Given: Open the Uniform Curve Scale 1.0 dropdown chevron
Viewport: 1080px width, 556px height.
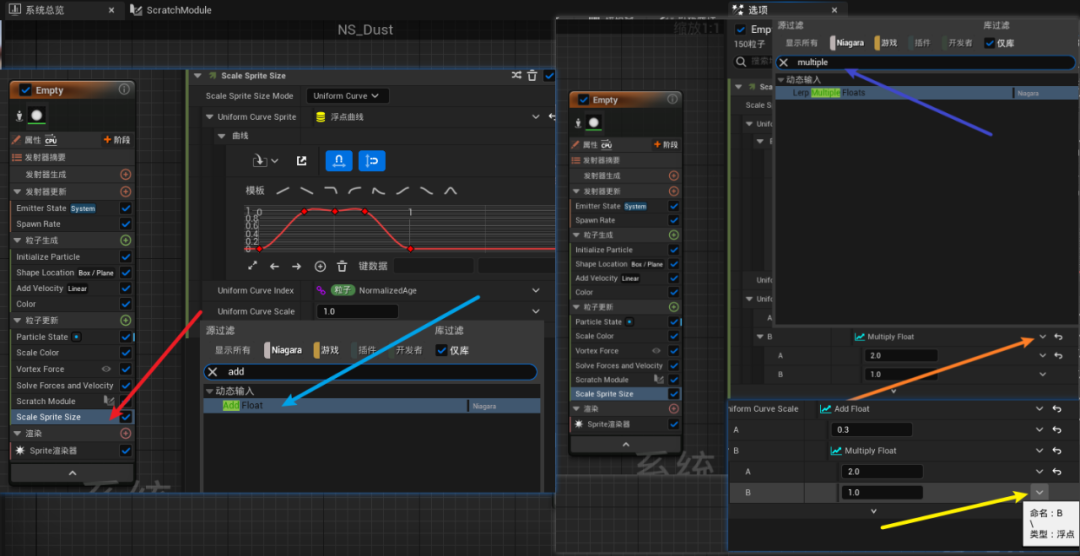Looking at the screenshot, I should (537, 311).
